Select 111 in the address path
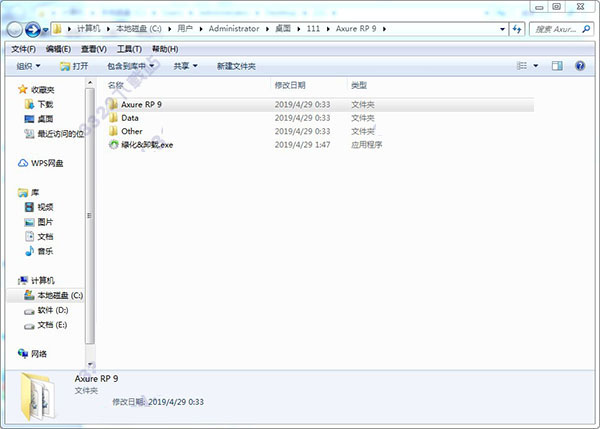The width and height of the screenshot is (600, 429). tap(313, 29)
